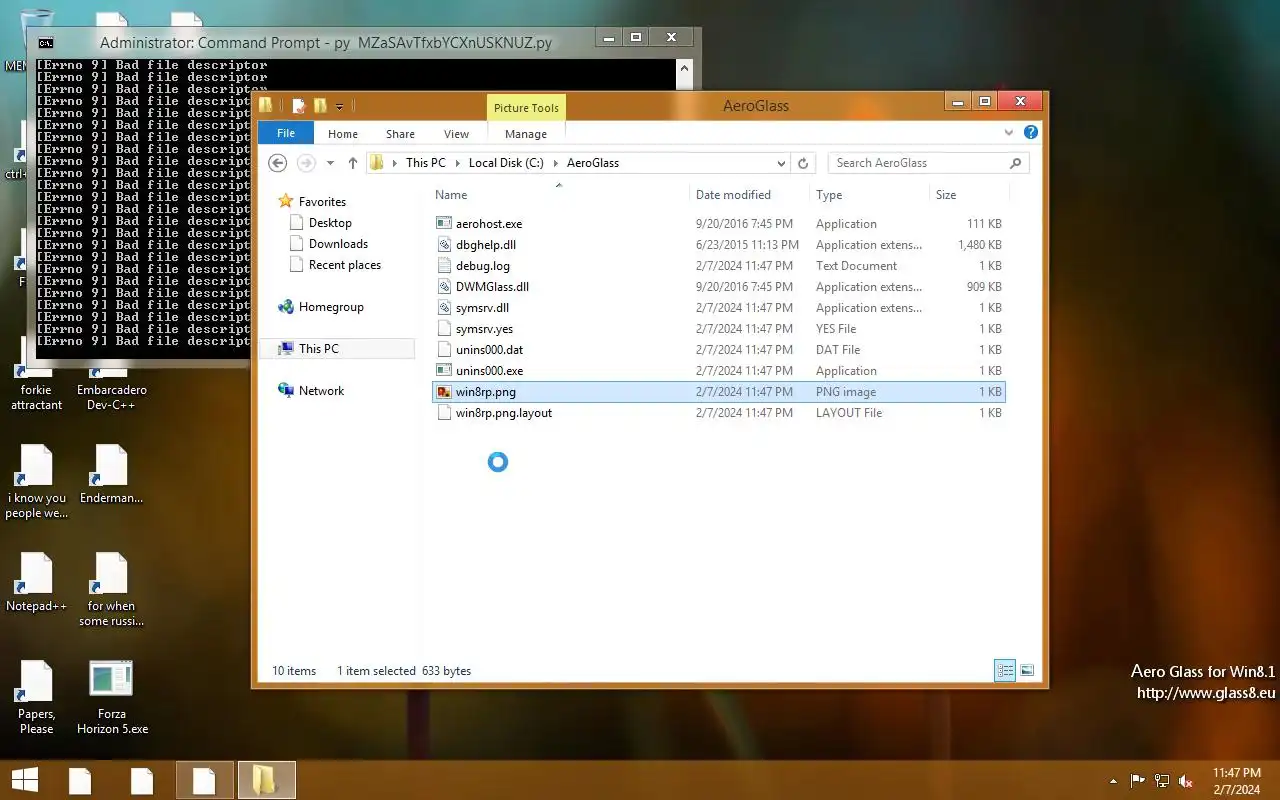Image resolution: width=1280 pixels, height=800 pixels.
Task: Click the Back navigation arrow in Explorer
Action: pyautogui.click(x=278, y=163)
